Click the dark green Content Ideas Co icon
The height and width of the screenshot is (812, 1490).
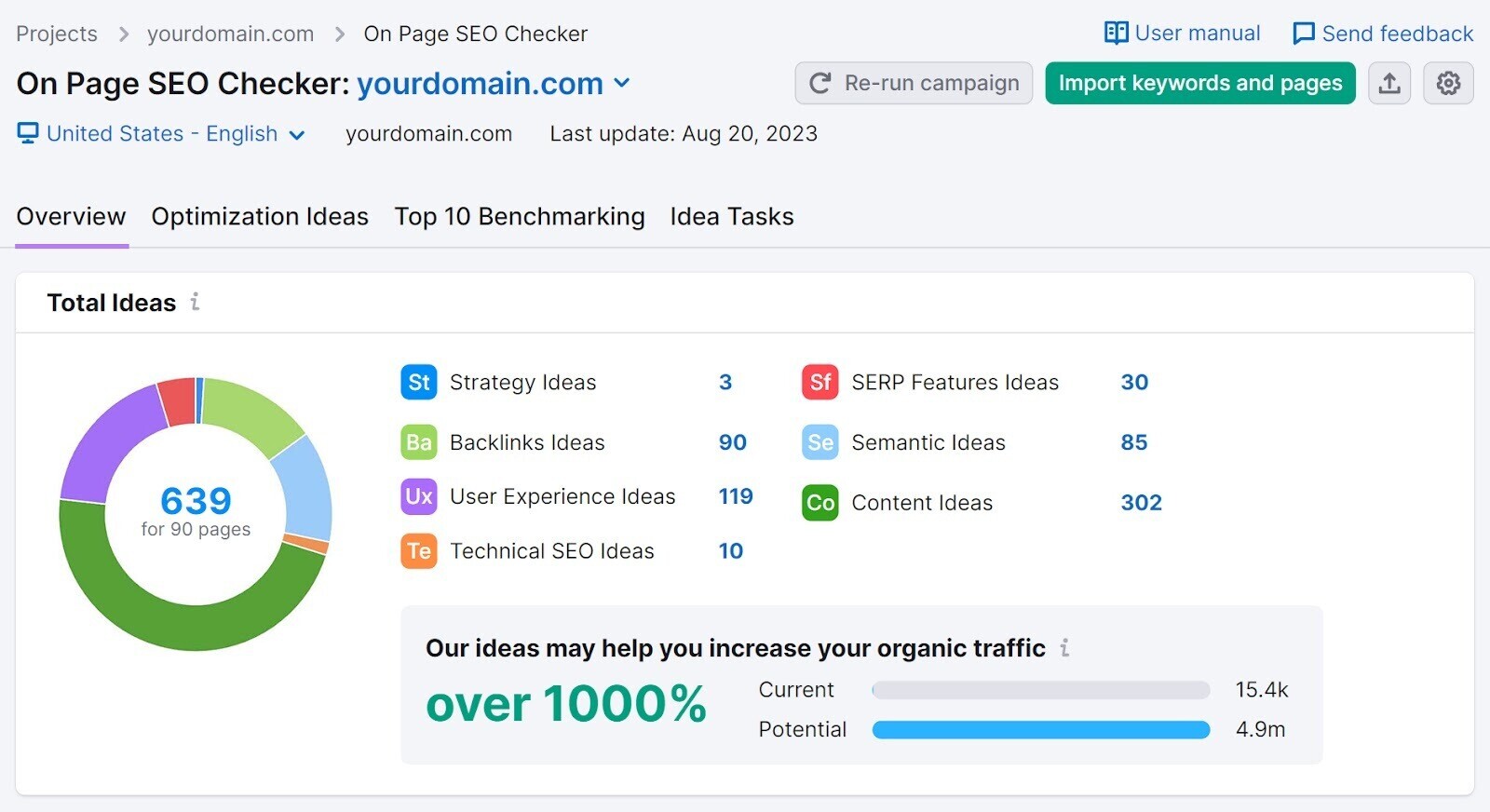(819, 503)
